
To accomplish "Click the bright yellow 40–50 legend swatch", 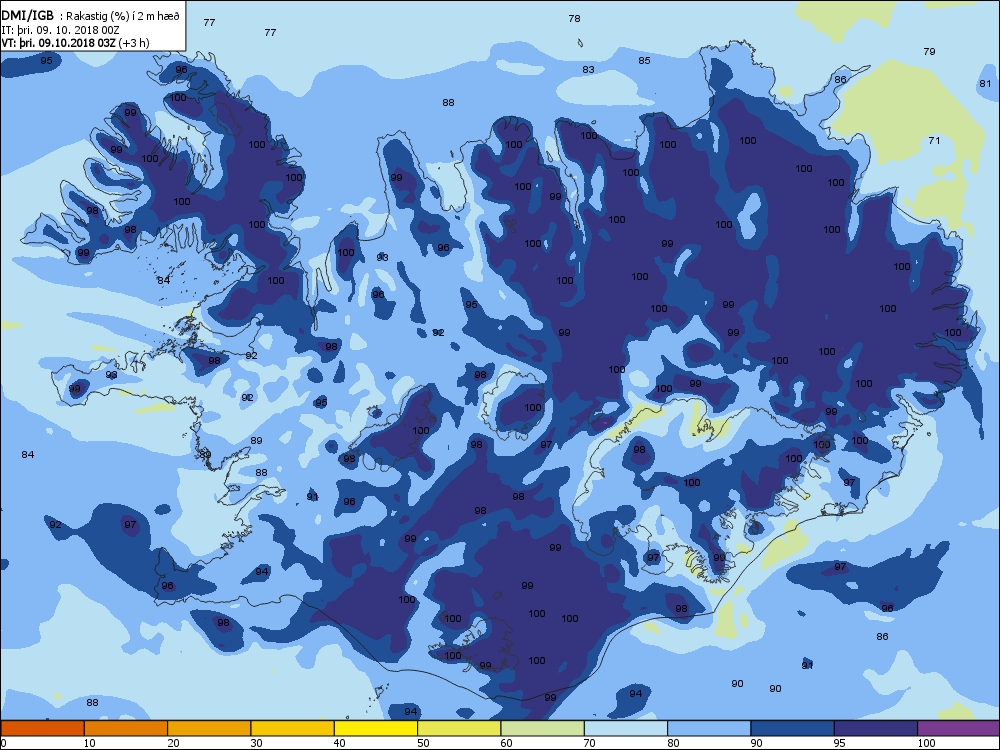I will click(x=376, y=728).
